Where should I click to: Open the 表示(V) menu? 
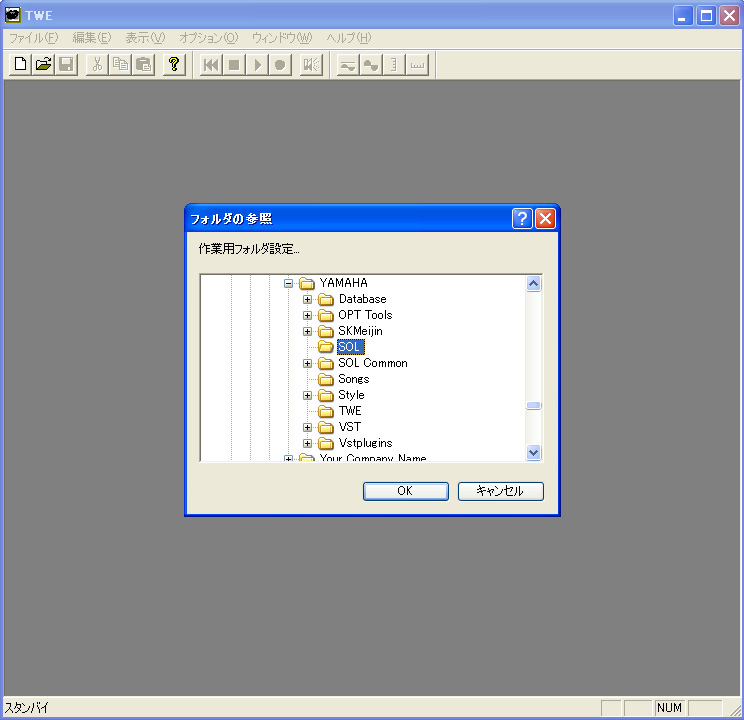[145, 37]
